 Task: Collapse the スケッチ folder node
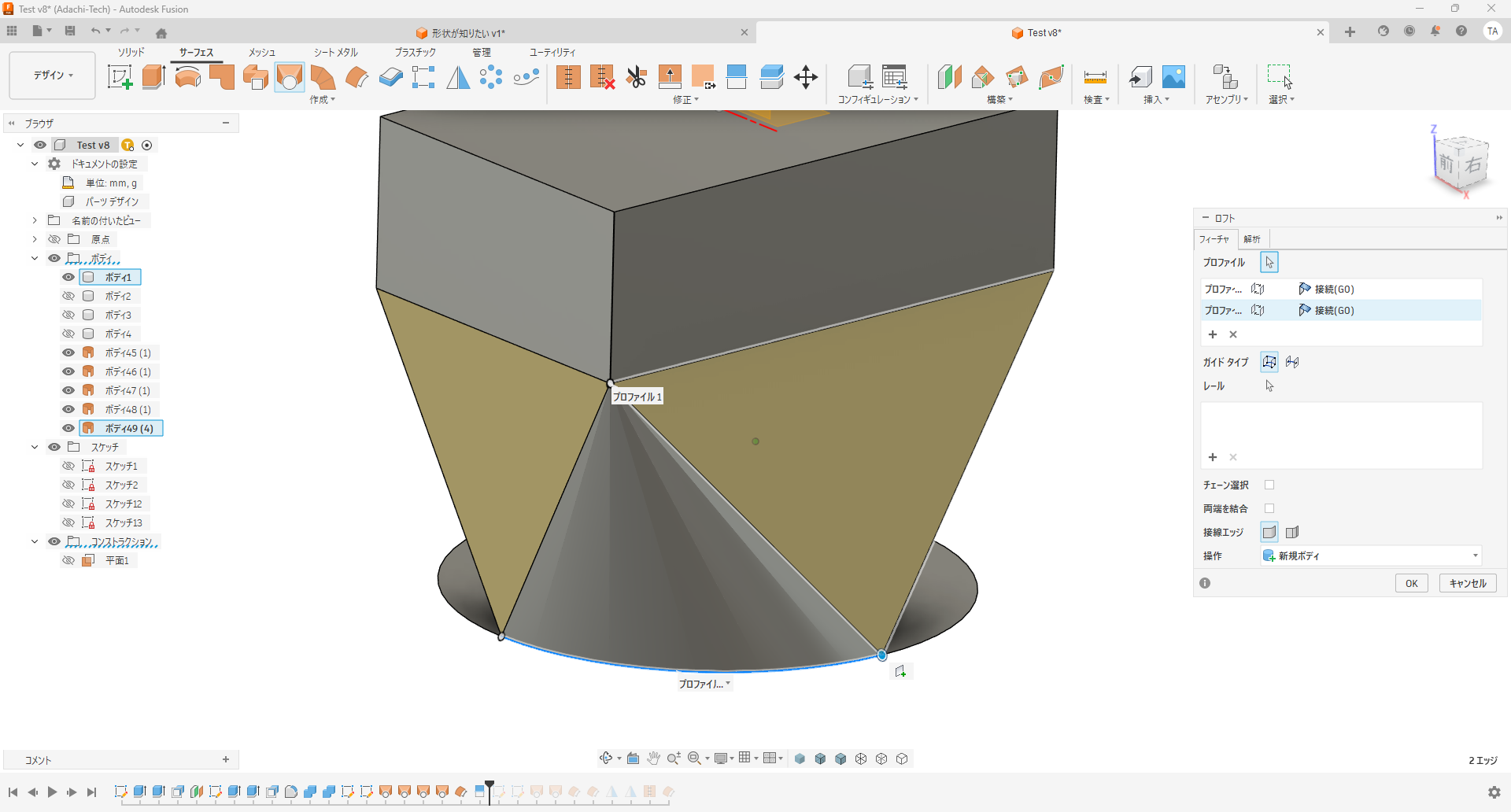[35, 447]
